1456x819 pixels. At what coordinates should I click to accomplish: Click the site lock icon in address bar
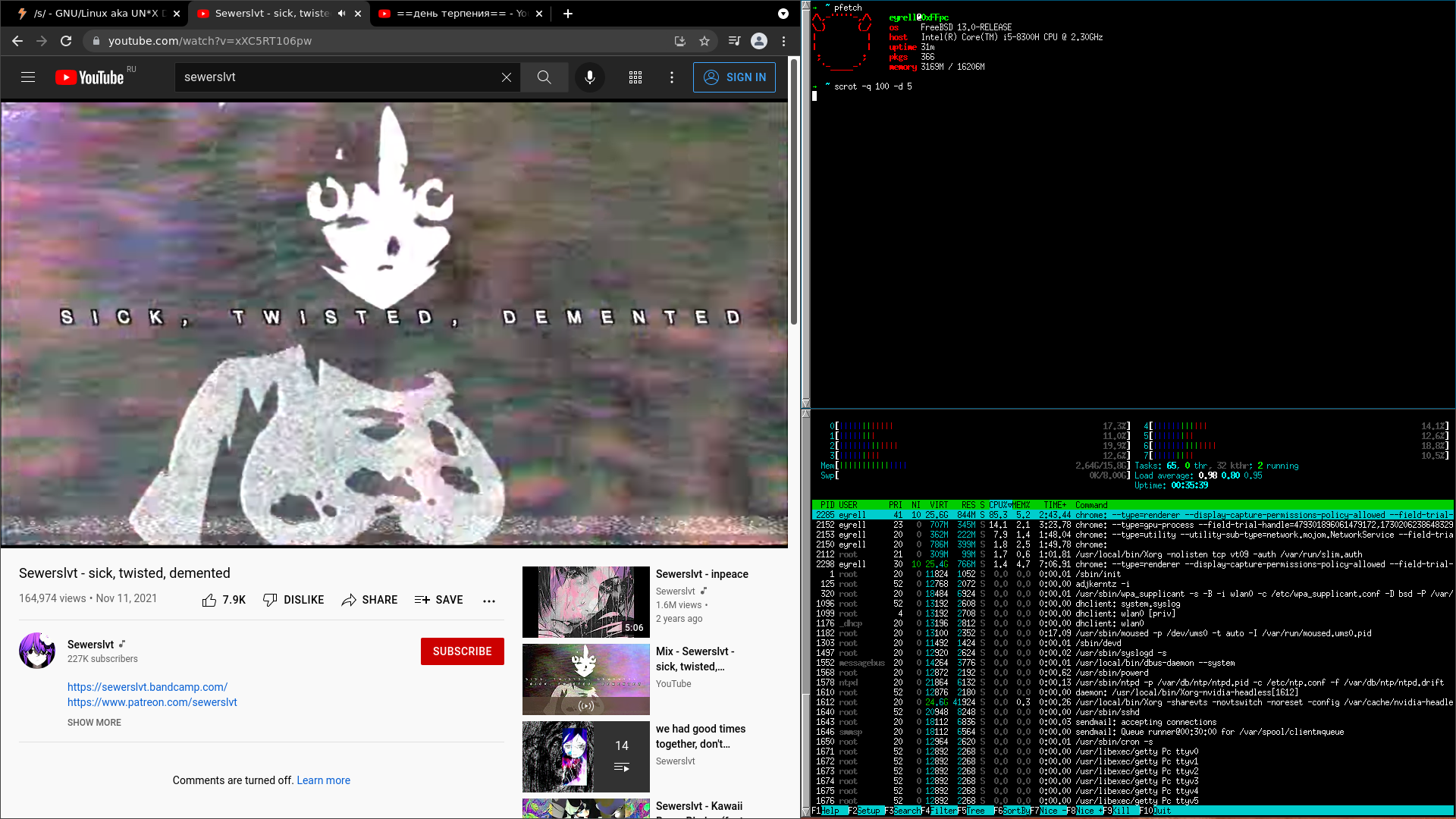(96, 41)
